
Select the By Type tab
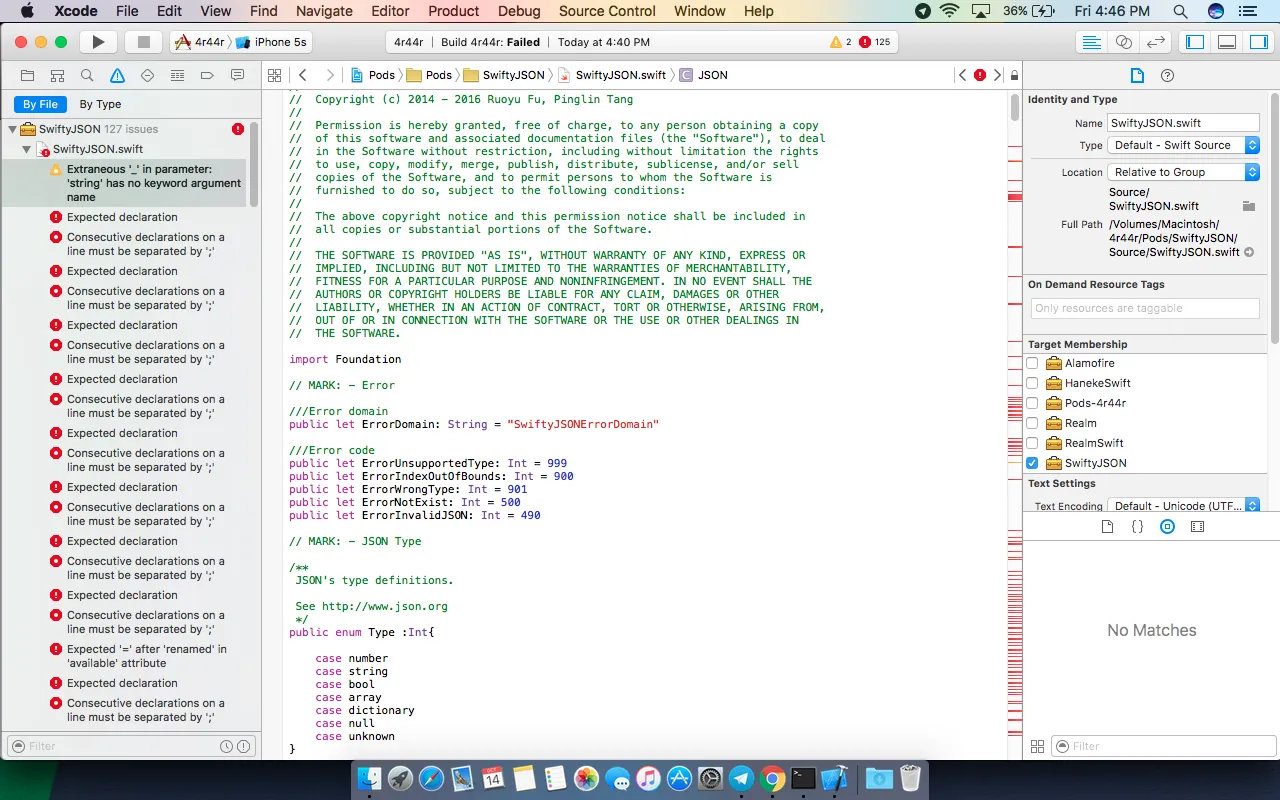click(x=100, y=104)
